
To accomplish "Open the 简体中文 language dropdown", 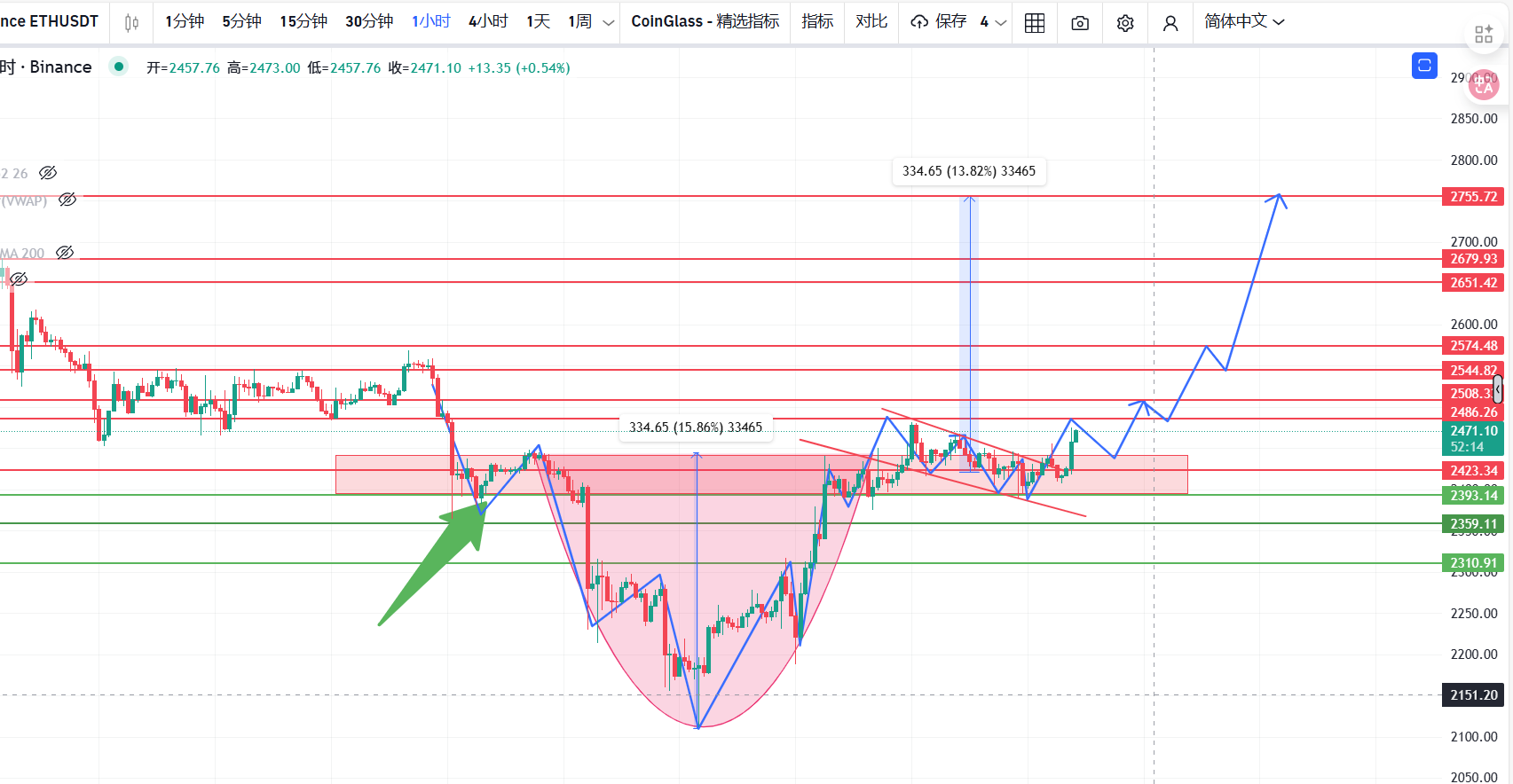I will [x=1244, y=21].
